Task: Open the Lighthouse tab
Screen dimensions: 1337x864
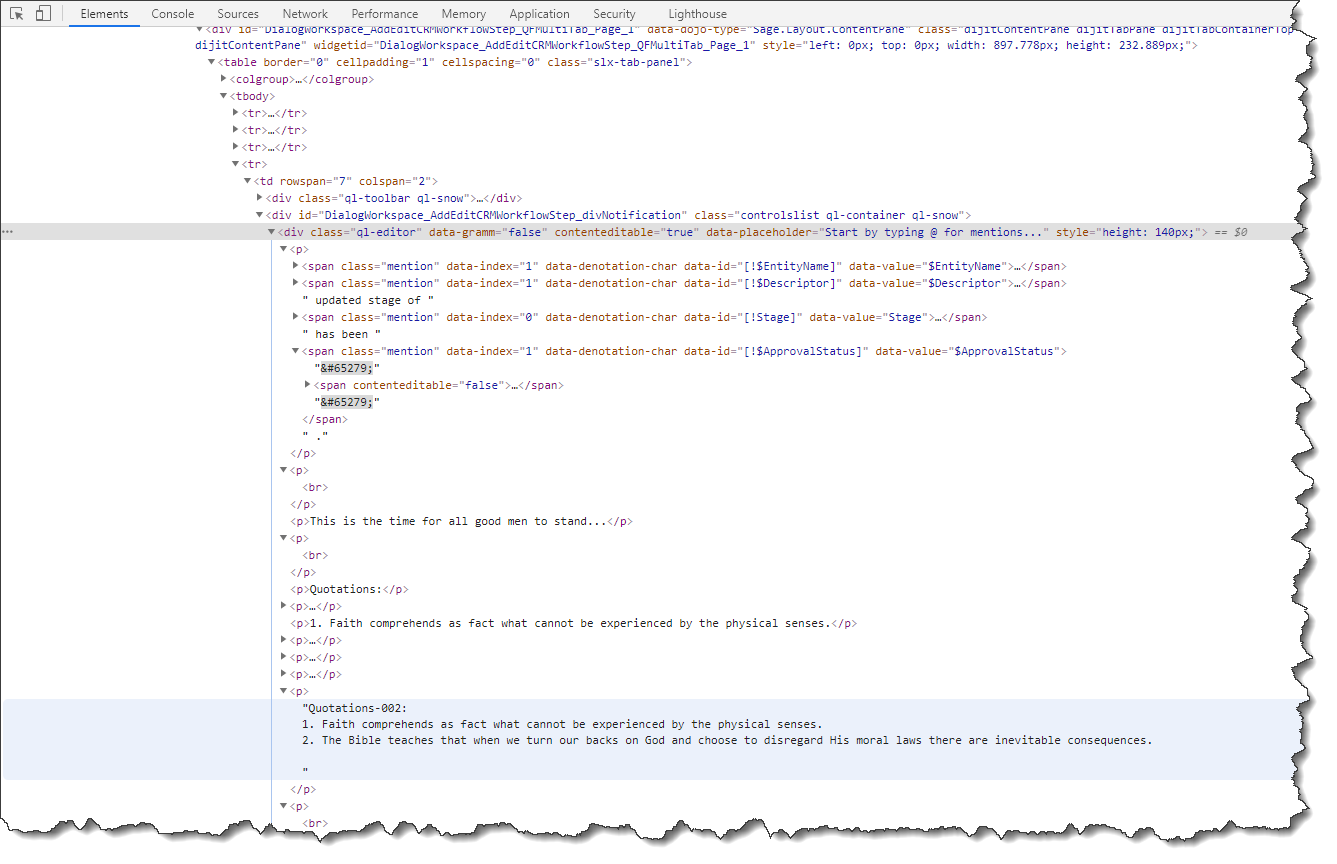Action: [x=697, y=14]
